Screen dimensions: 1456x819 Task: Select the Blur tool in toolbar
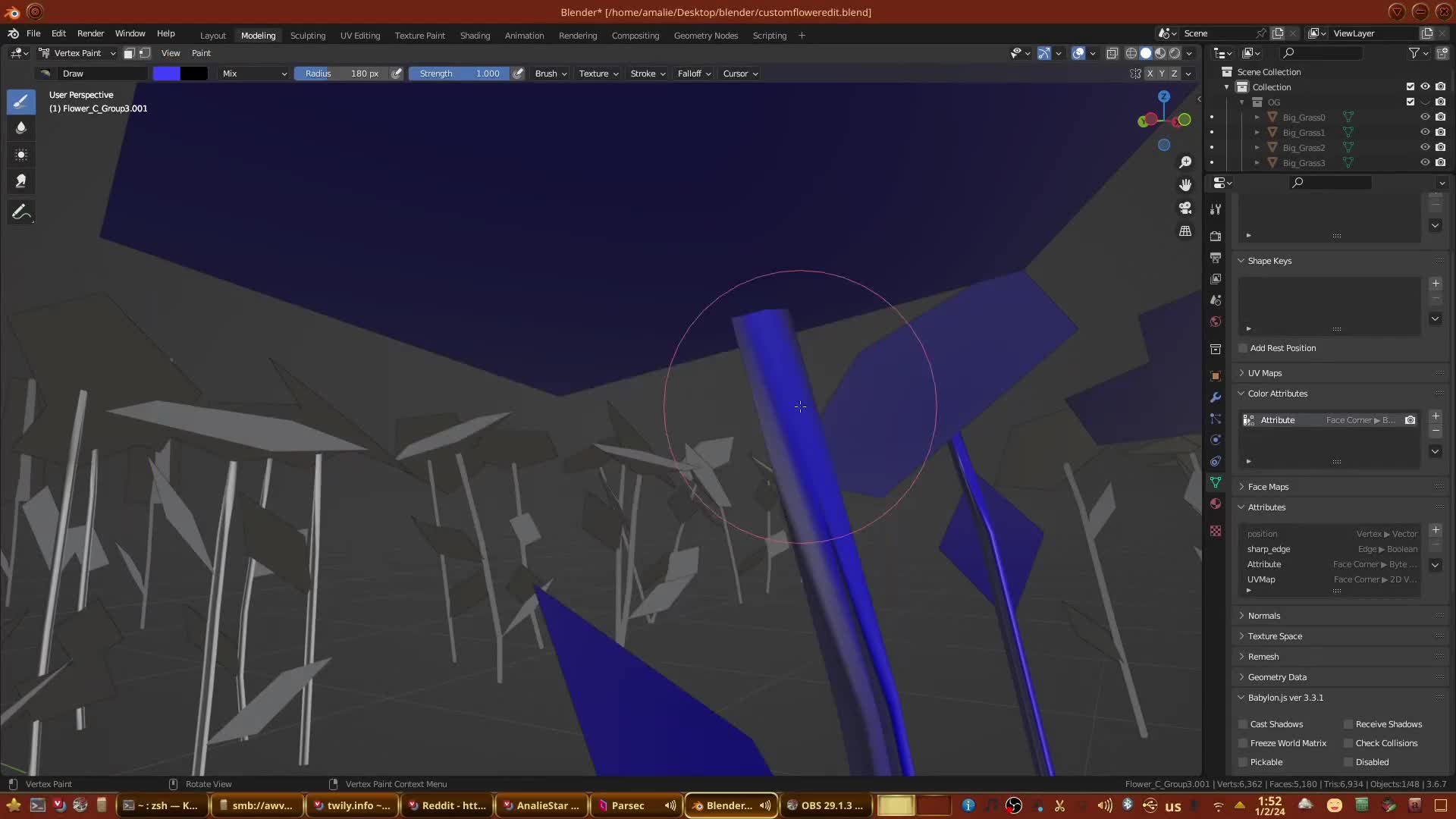[21, 128]
